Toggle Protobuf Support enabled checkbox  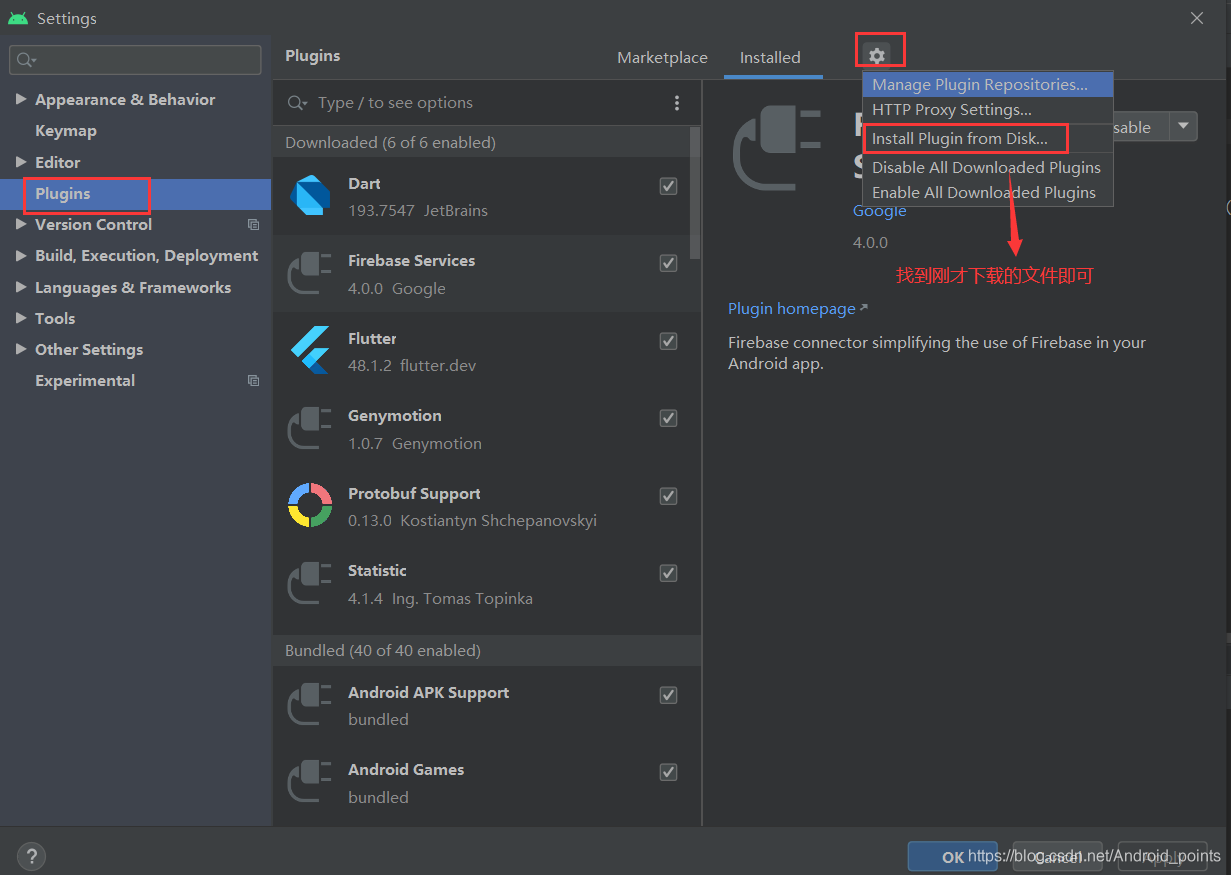coord(668,496)
